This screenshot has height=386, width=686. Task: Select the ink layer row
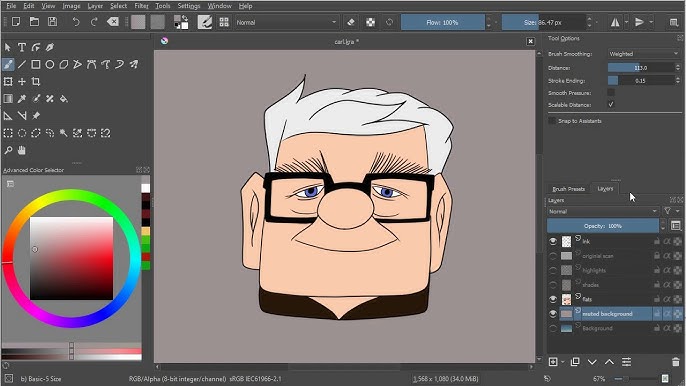(x=615, y=241)
